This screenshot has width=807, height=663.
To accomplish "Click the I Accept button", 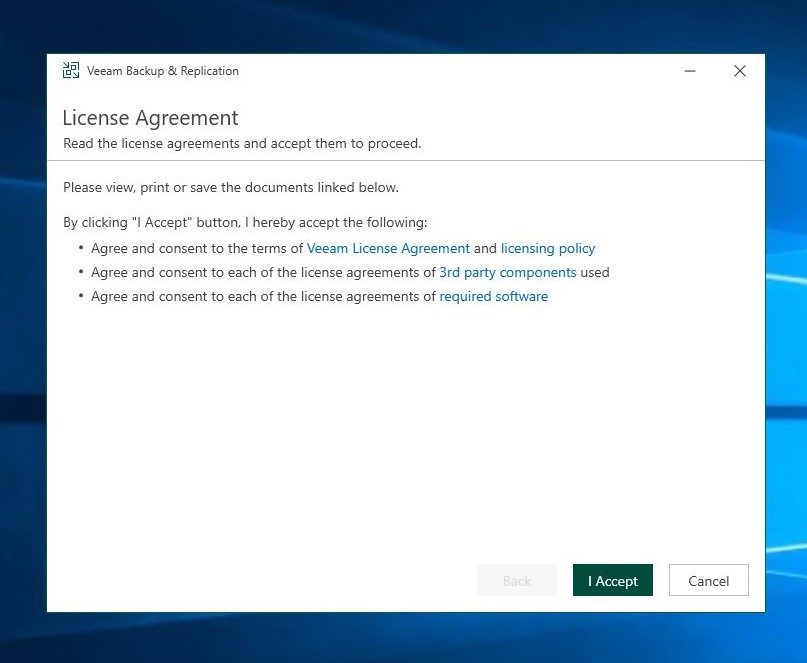I will pyautogui.click(x=612, y=580).
